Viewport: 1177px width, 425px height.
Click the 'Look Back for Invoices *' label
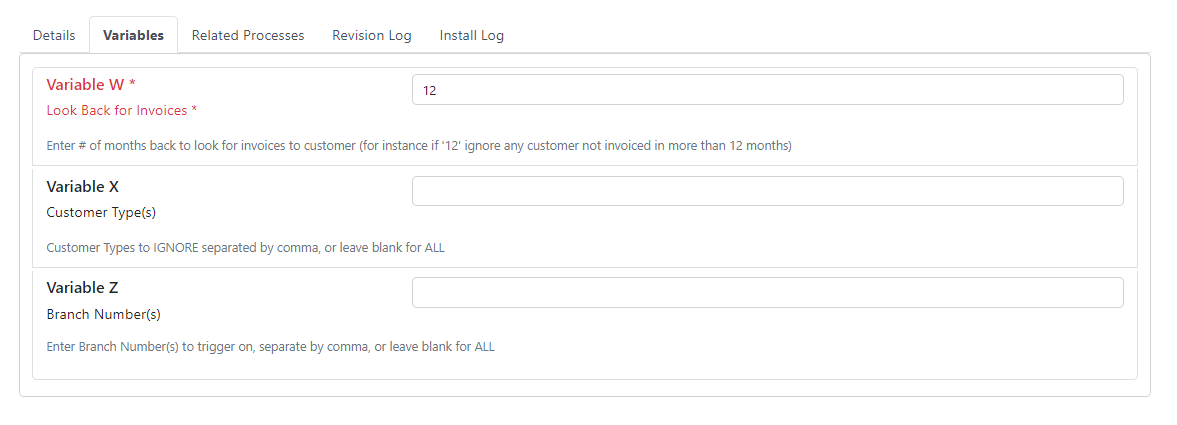point(122,110)
